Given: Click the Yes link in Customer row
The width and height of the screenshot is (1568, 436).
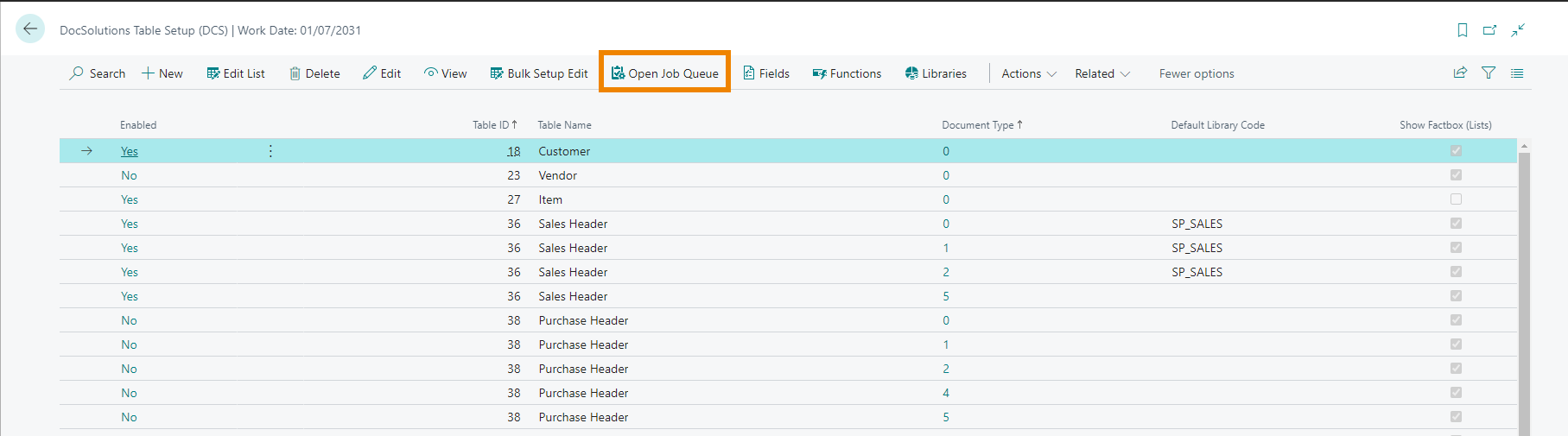Looking at the screenshot, I should tap(129, 151).
